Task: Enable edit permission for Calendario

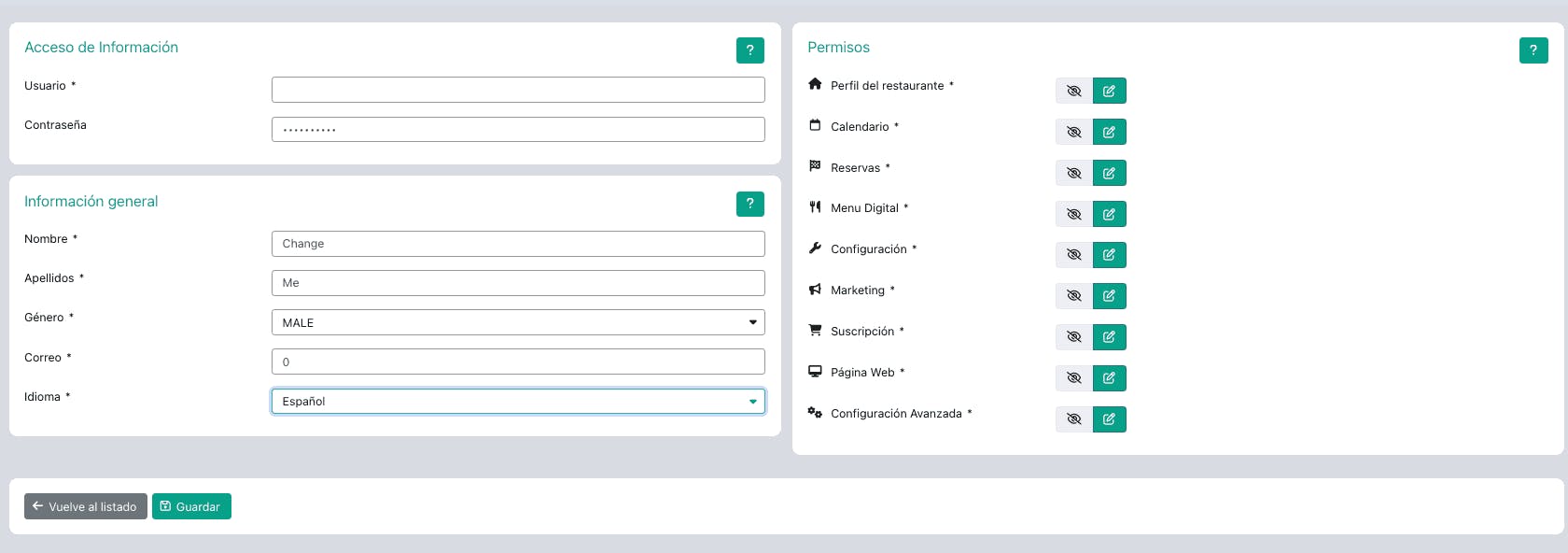Action: tap(1109, 132)
